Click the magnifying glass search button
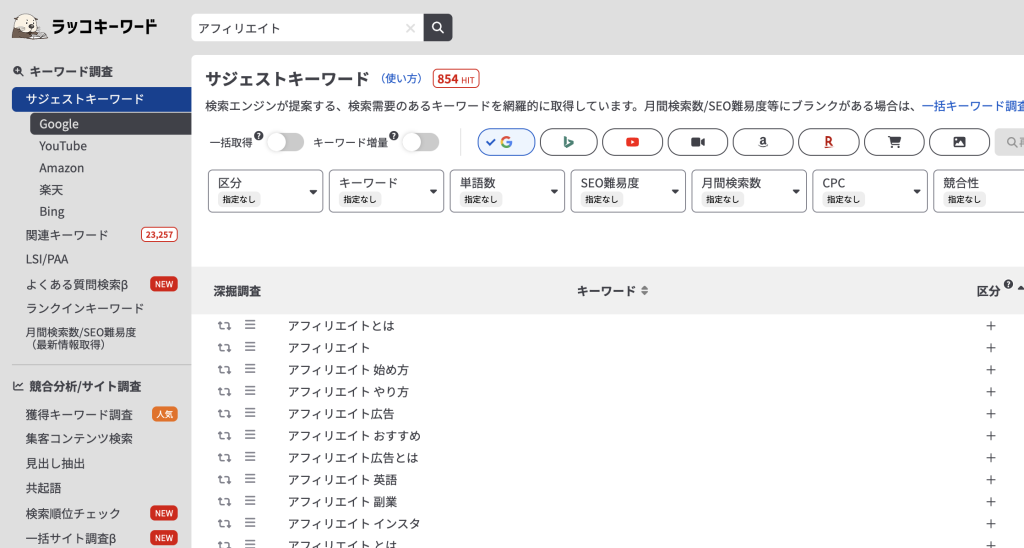 click(438, 28)
